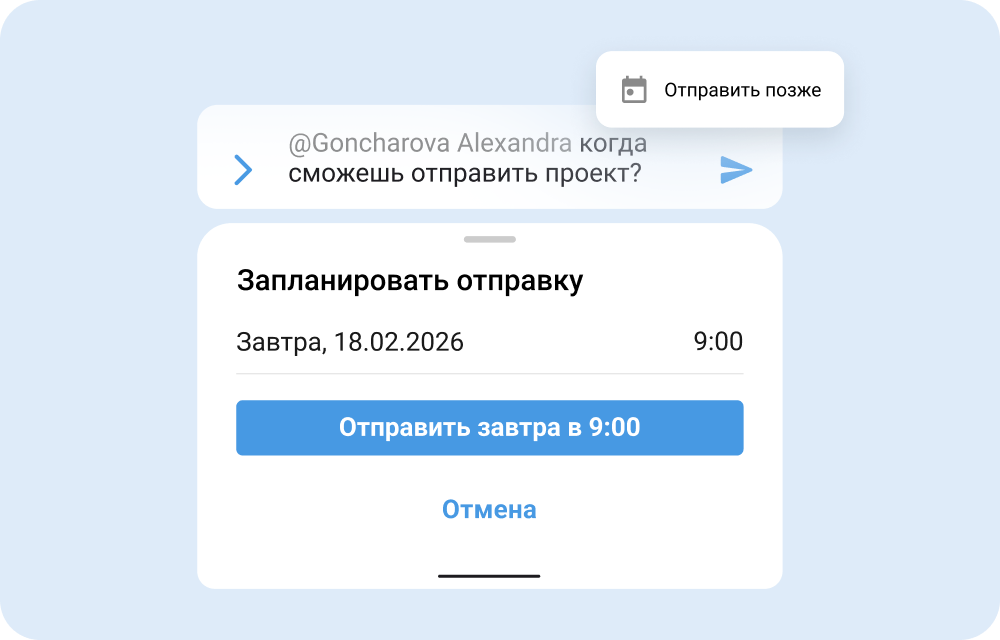Tap the blue chevron arrow in the message bar
This screenshot has height=640, width=1000.
tap(241, 170)
